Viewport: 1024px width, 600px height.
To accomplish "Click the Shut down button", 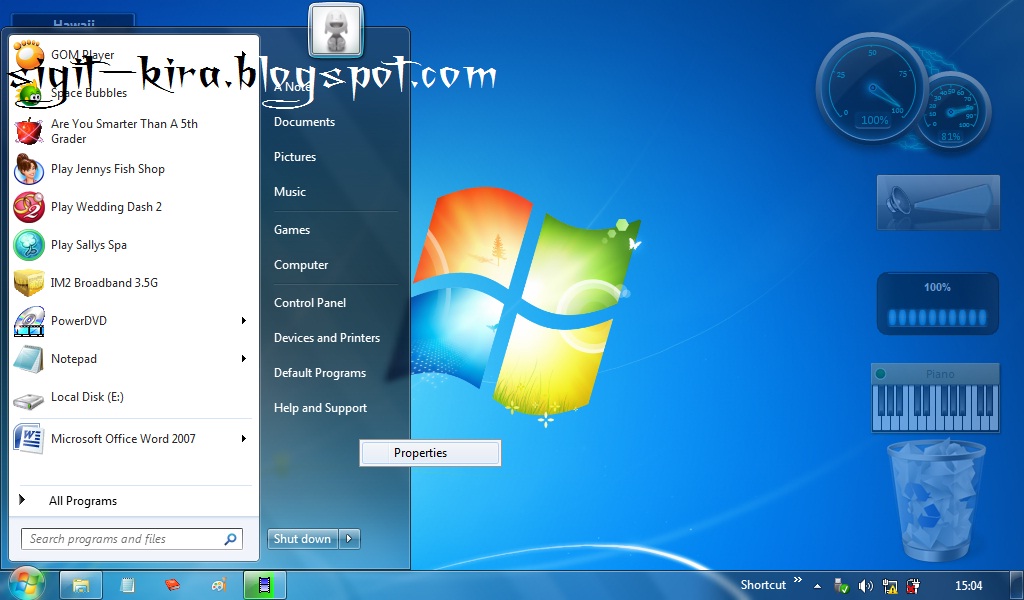I will (303, 539).
